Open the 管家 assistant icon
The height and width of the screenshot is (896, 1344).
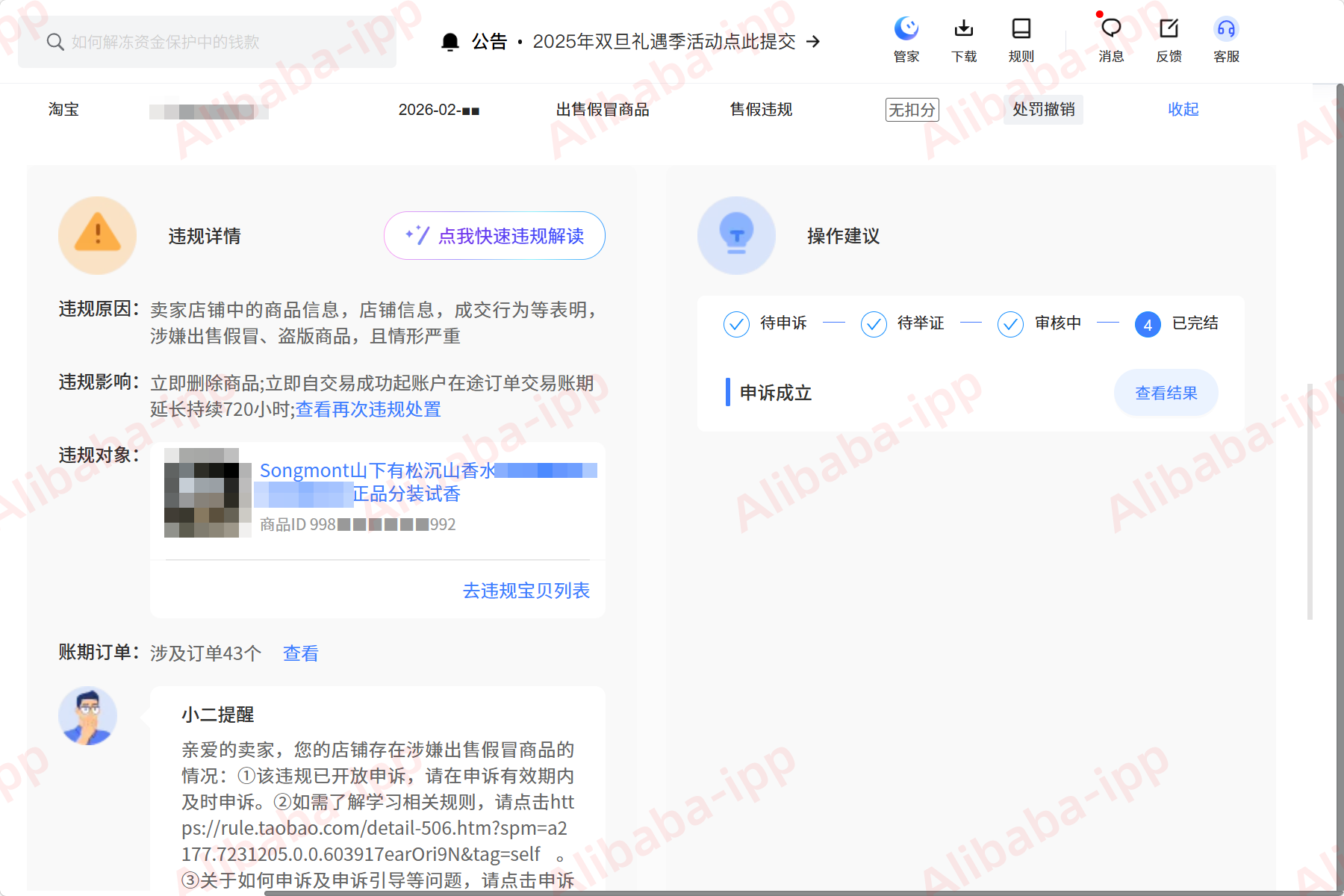(x=906, y=40)
